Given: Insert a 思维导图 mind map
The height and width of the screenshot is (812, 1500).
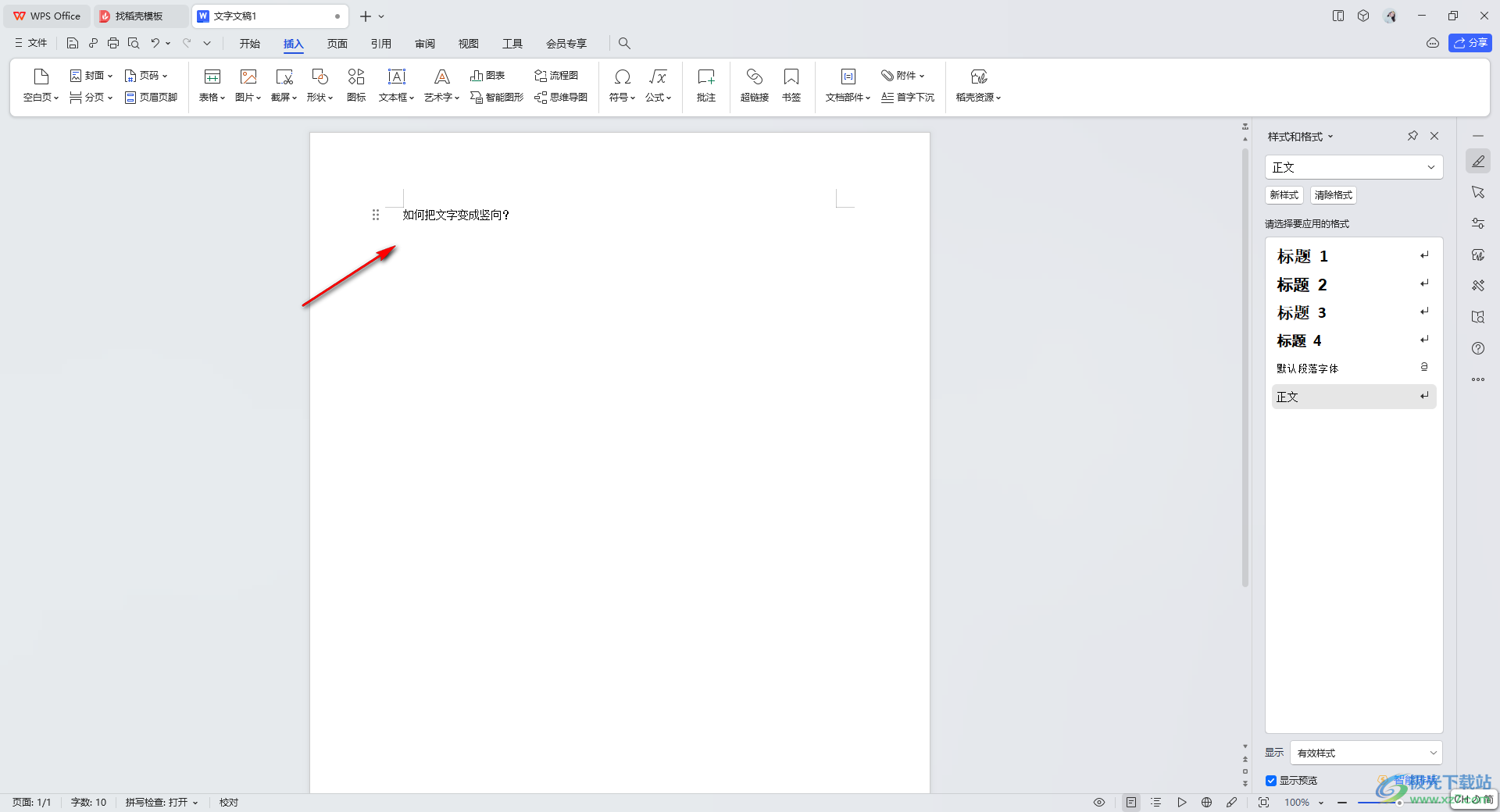Looking at the screenshot, I should click(x=561, y=98).
